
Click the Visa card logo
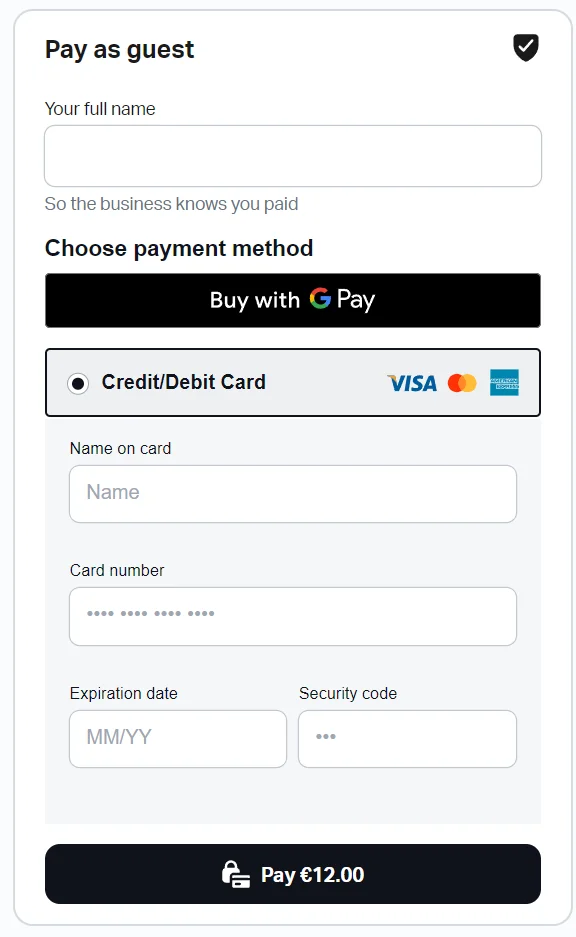(412, 383)
